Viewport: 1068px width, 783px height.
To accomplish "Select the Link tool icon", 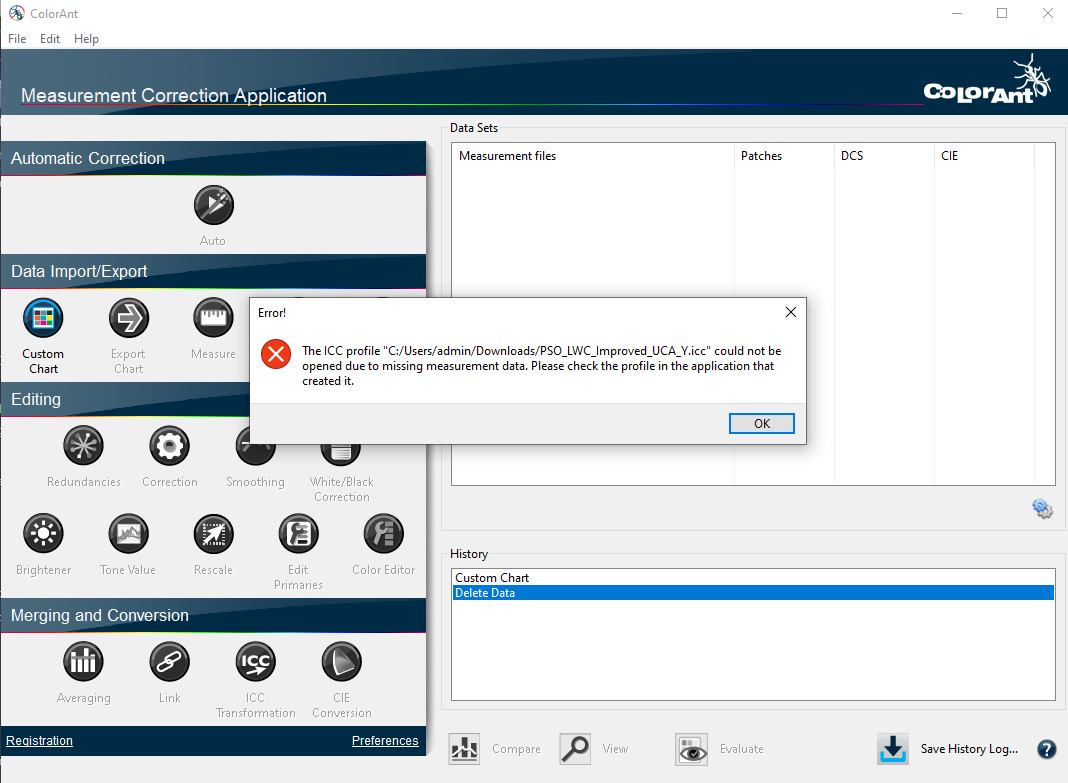I will click(x=169, y=661).
